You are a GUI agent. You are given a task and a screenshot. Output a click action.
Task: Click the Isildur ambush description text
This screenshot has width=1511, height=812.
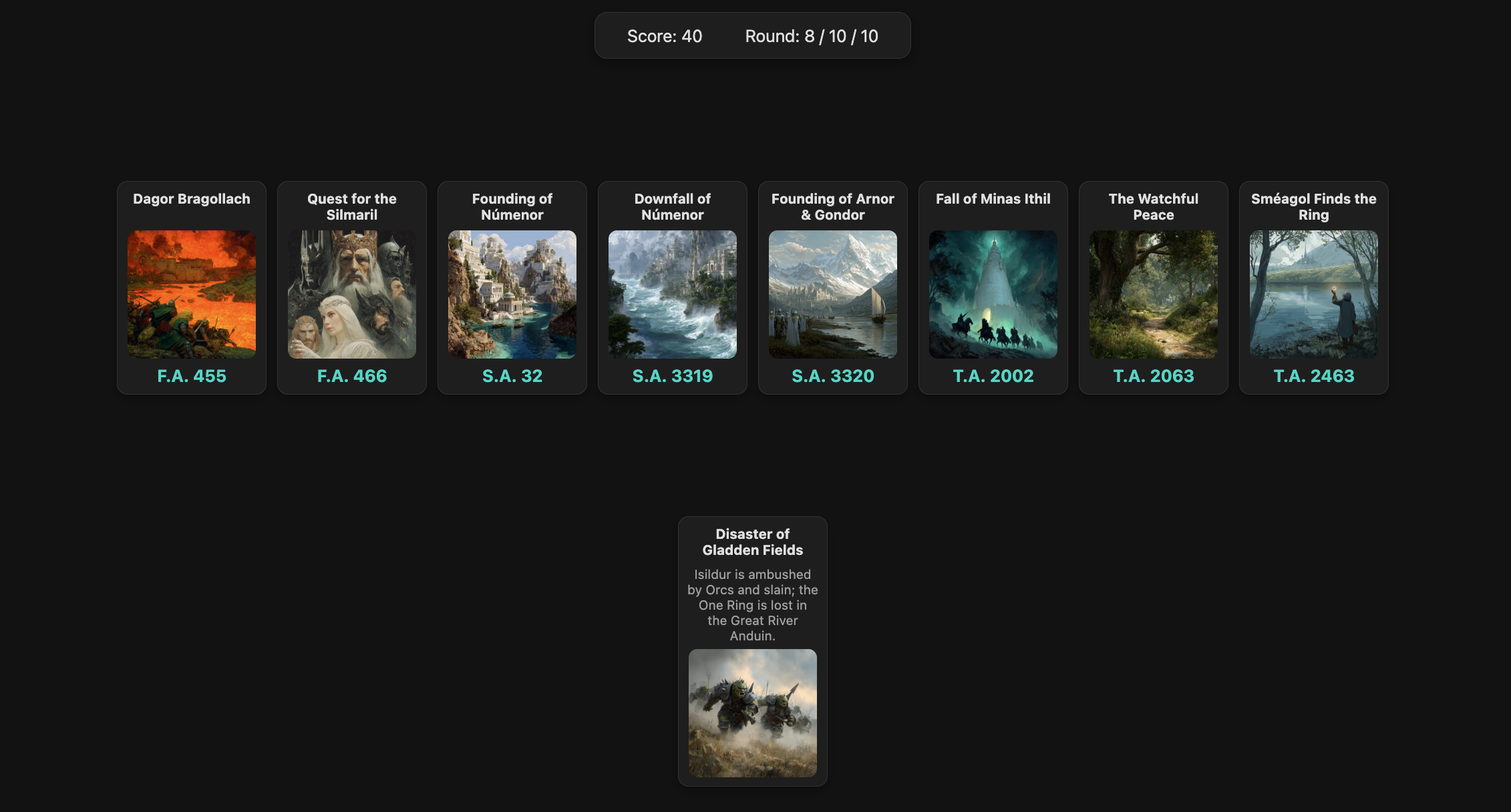point(753,605)
